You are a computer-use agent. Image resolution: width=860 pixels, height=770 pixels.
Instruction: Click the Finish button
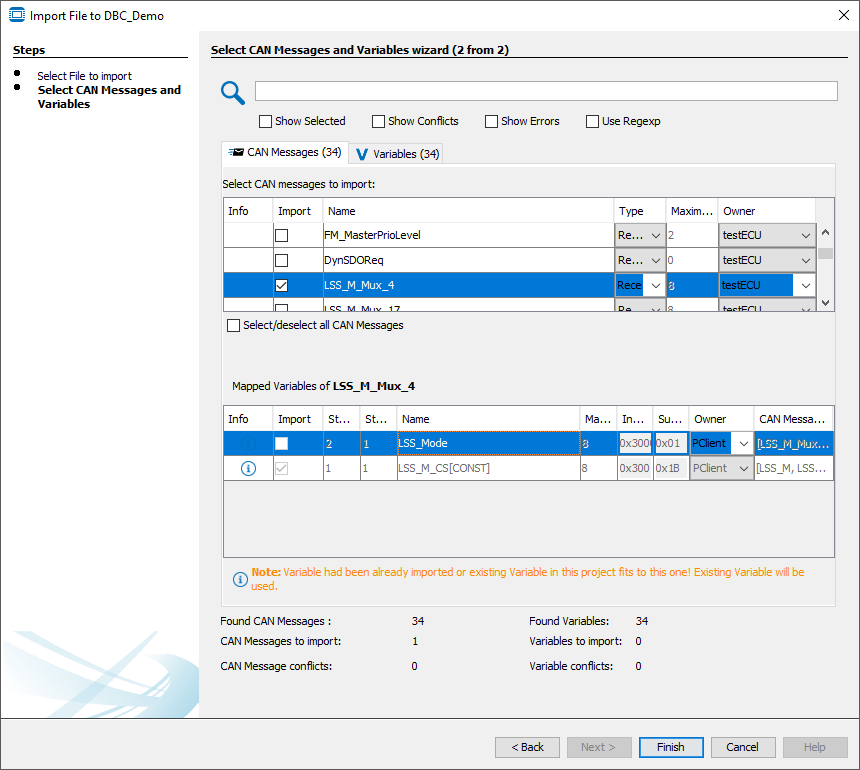pos(670,746)
